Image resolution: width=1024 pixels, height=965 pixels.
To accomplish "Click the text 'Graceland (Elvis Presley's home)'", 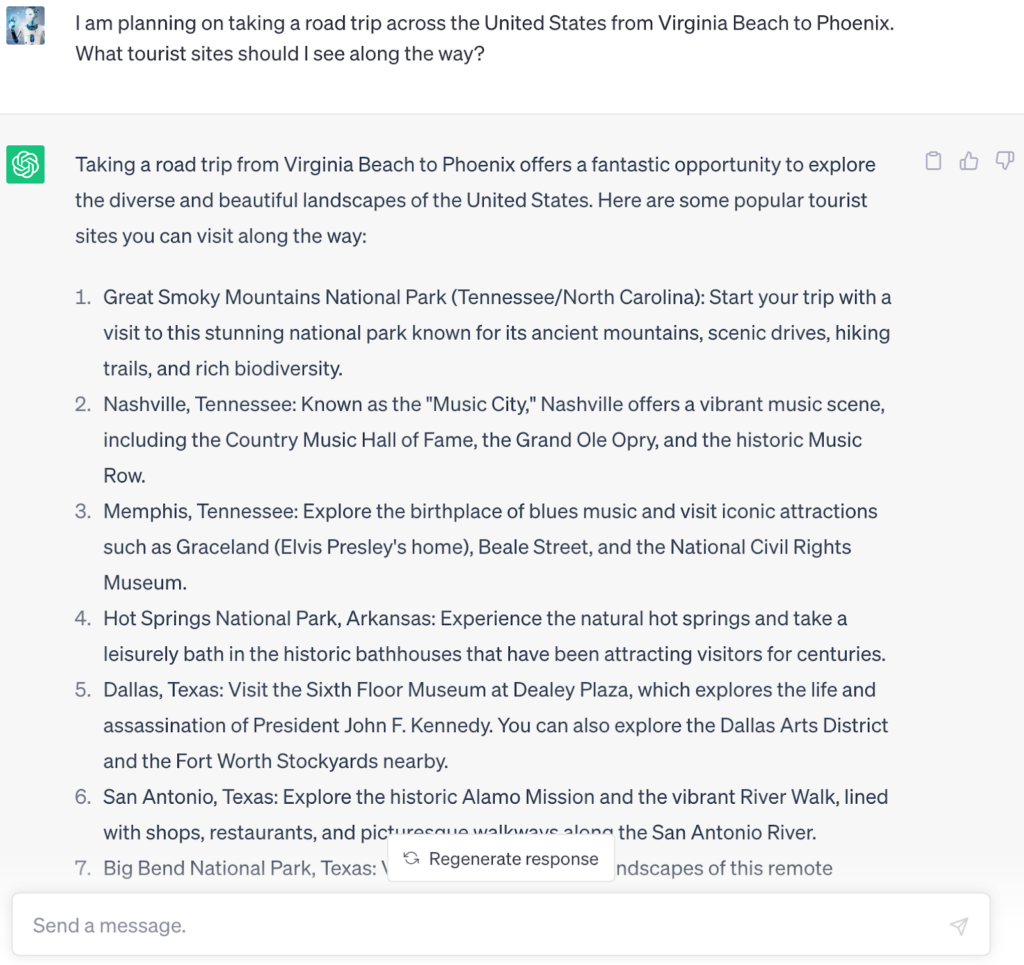I will (325, 546).
